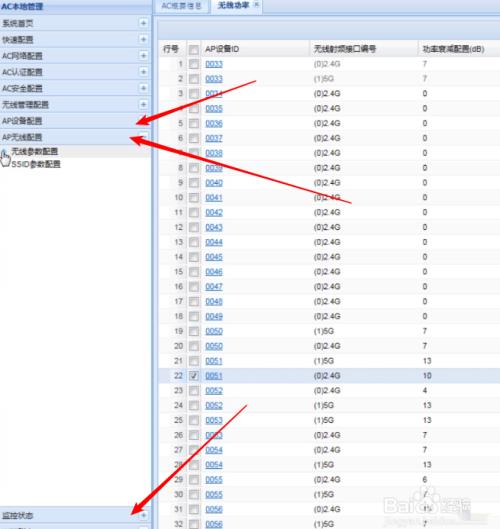The height and width of the screenshot is (529, 500).
Task: Check the row 1 checkbox for AP 0033
Action: coord(194,64)
